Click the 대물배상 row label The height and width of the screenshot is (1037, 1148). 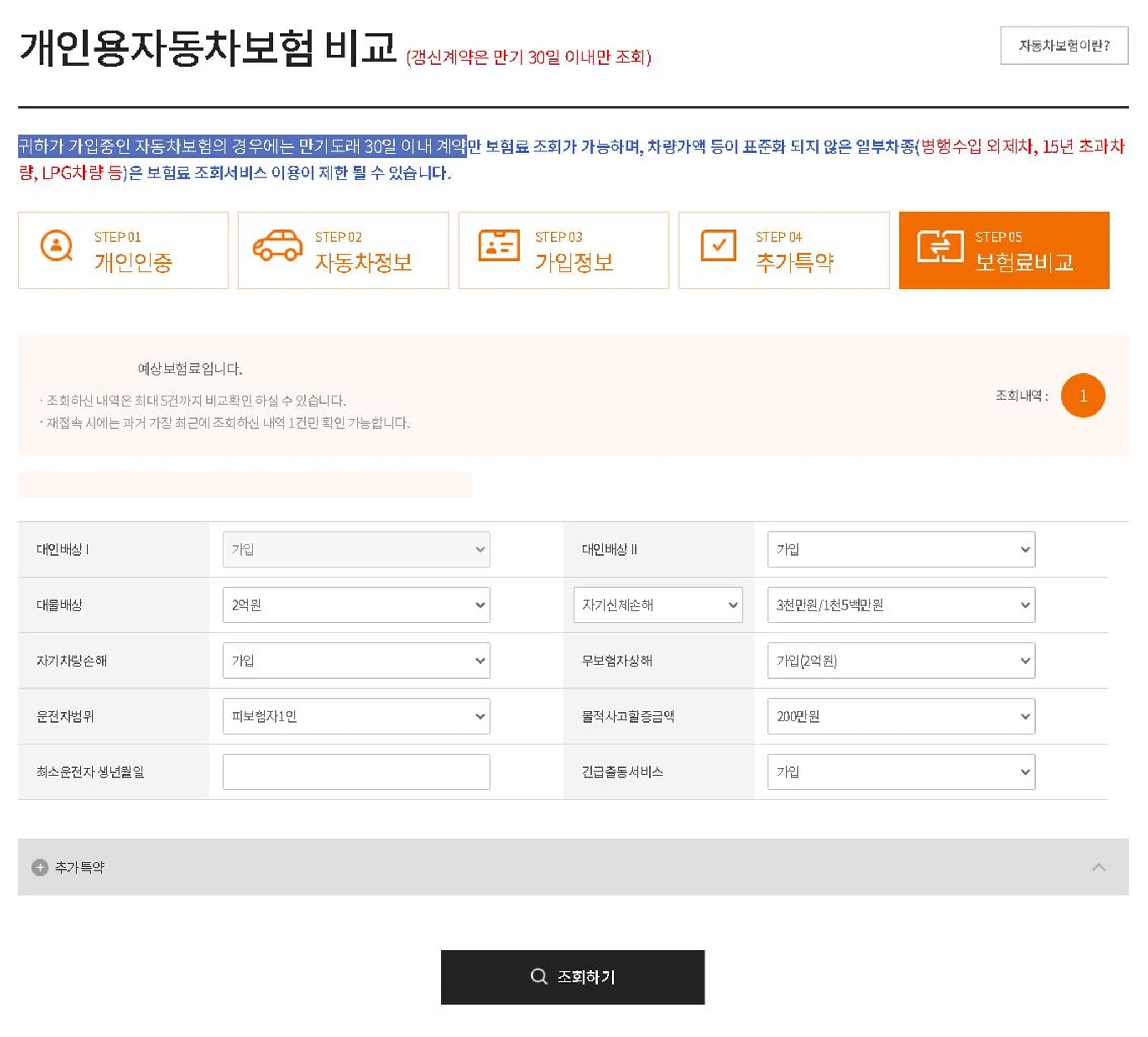coord(59,604)
